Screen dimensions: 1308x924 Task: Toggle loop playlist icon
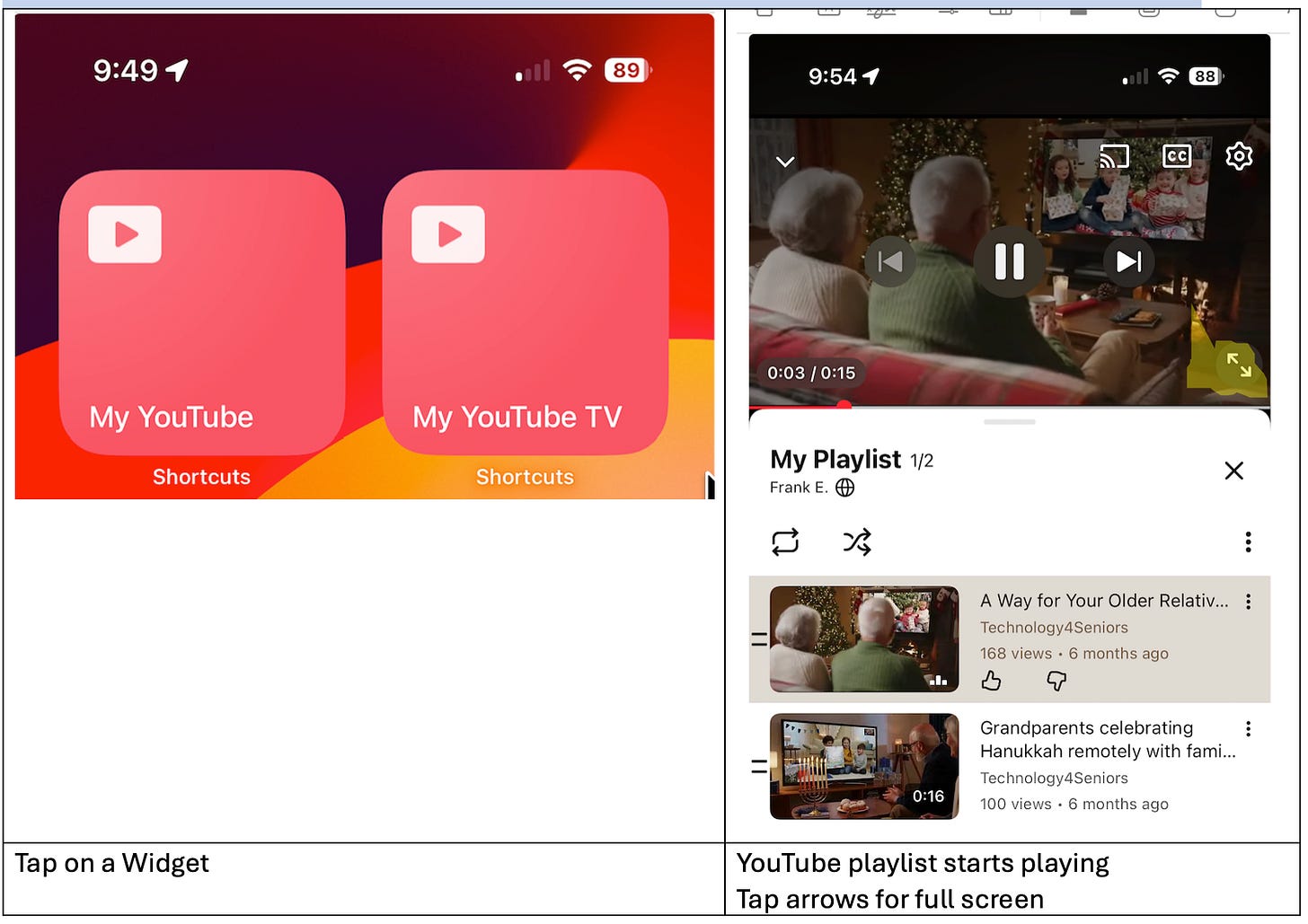click(785, 541)
